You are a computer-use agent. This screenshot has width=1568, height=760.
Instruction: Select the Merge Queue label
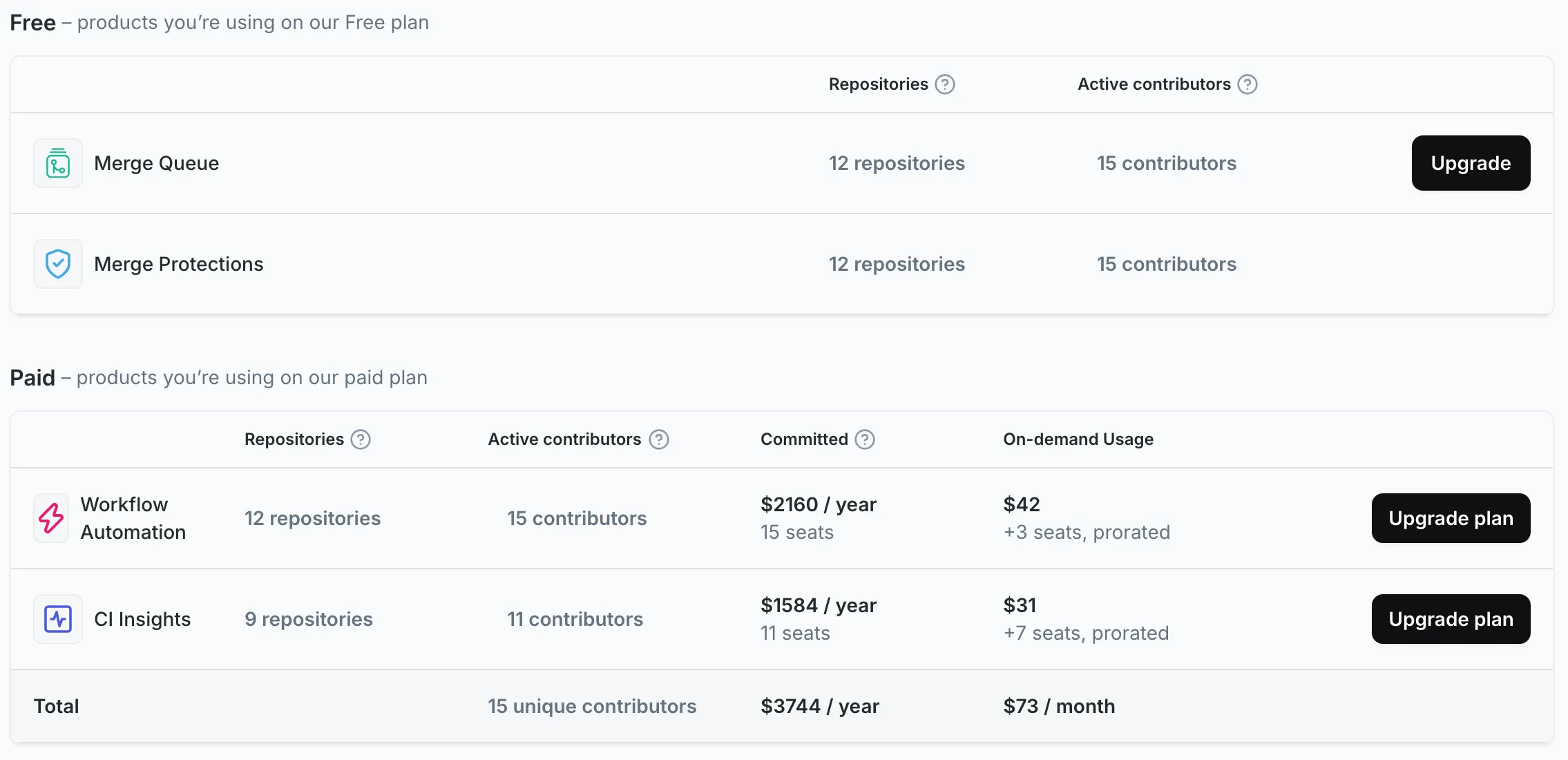click(157, 163)
